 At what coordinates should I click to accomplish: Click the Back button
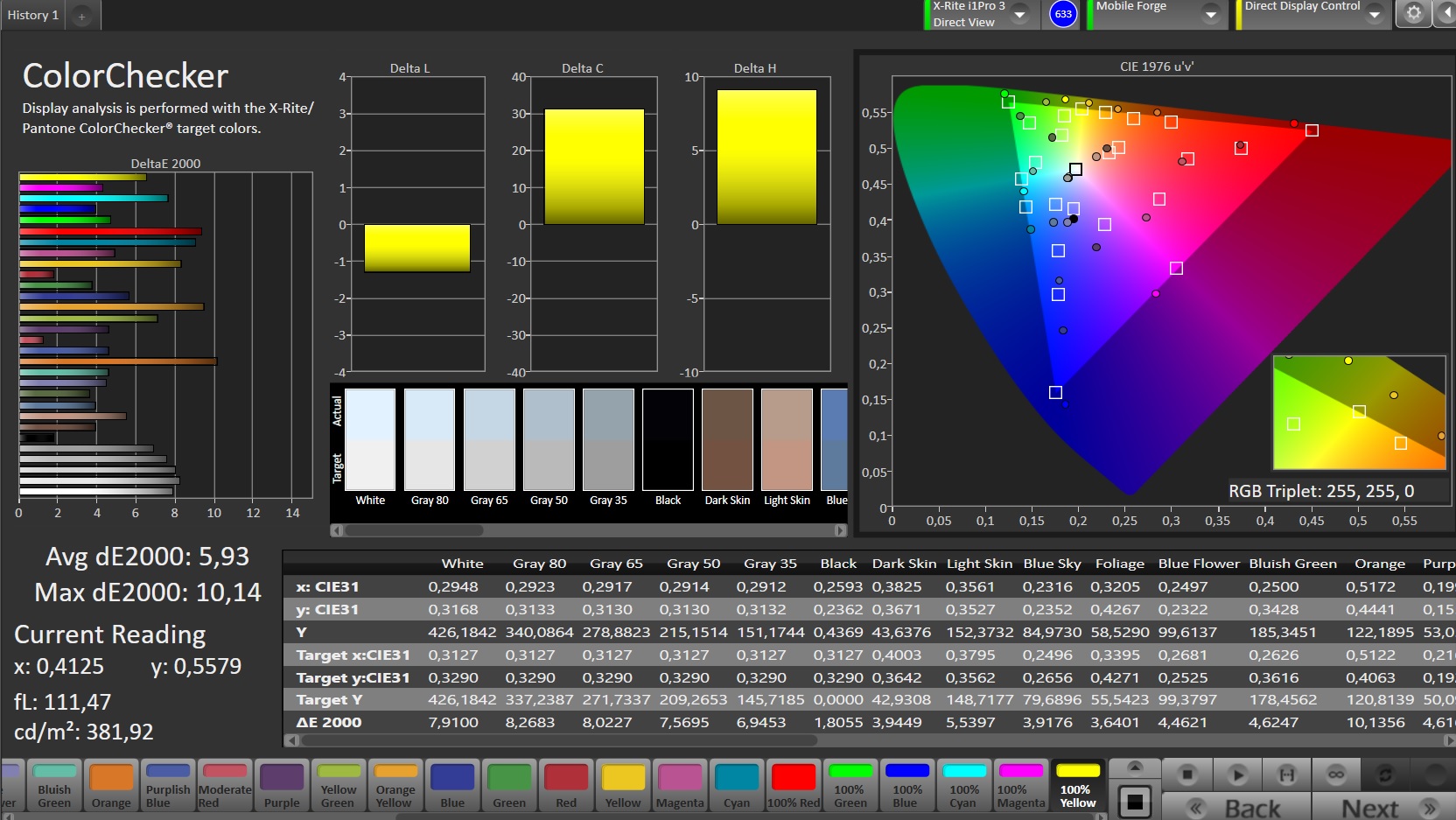tap(1235, 808)
